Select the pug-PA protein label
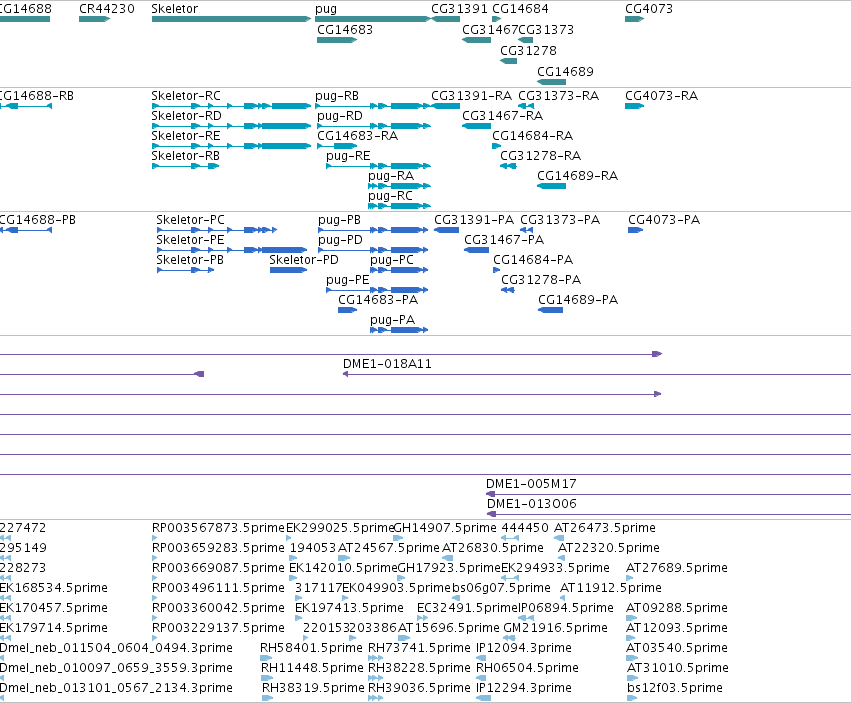Screen dimensions: 851x703 392,320
